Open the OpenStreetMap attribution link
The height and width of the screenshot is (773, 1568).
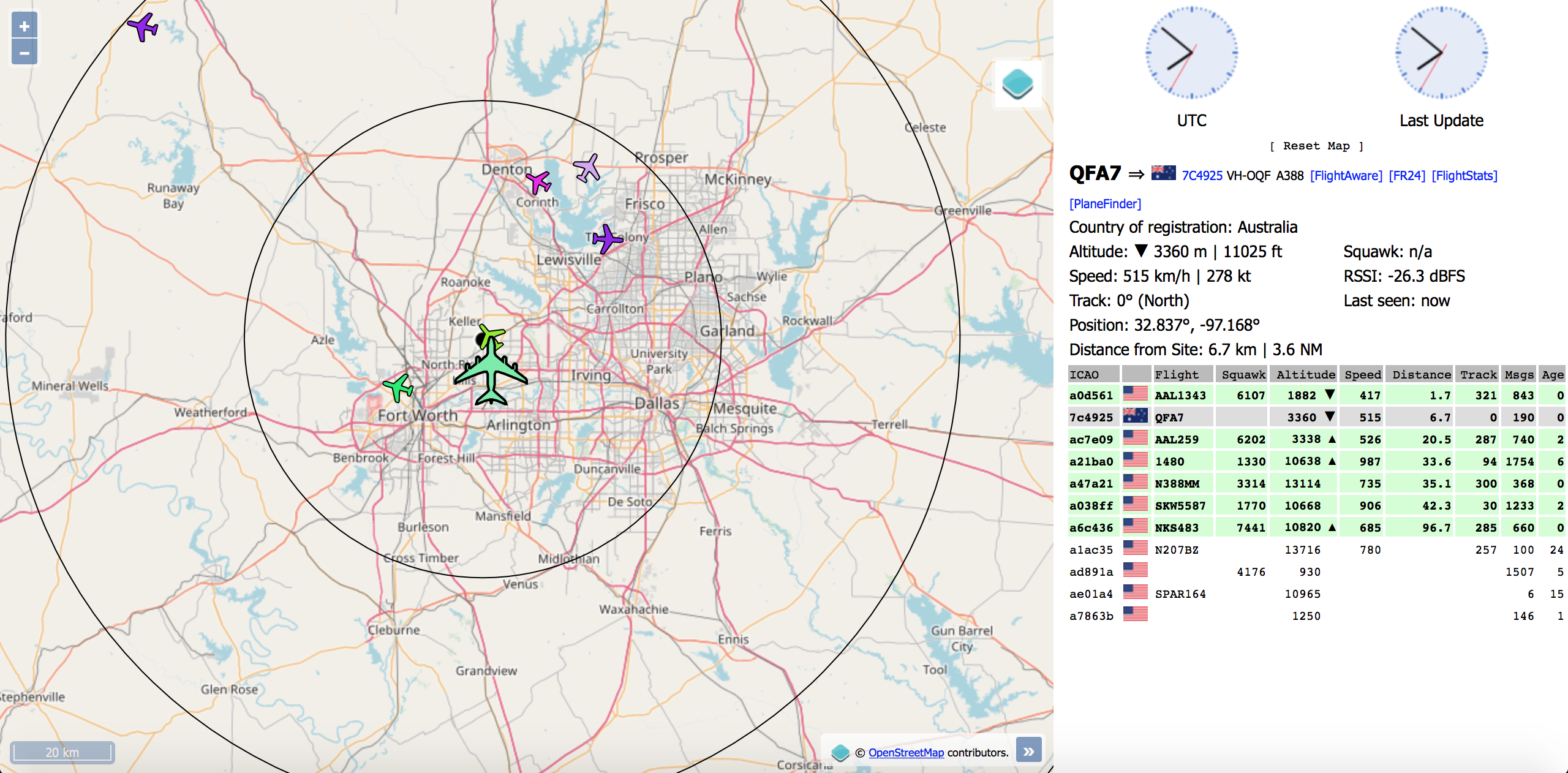point(906,752)
